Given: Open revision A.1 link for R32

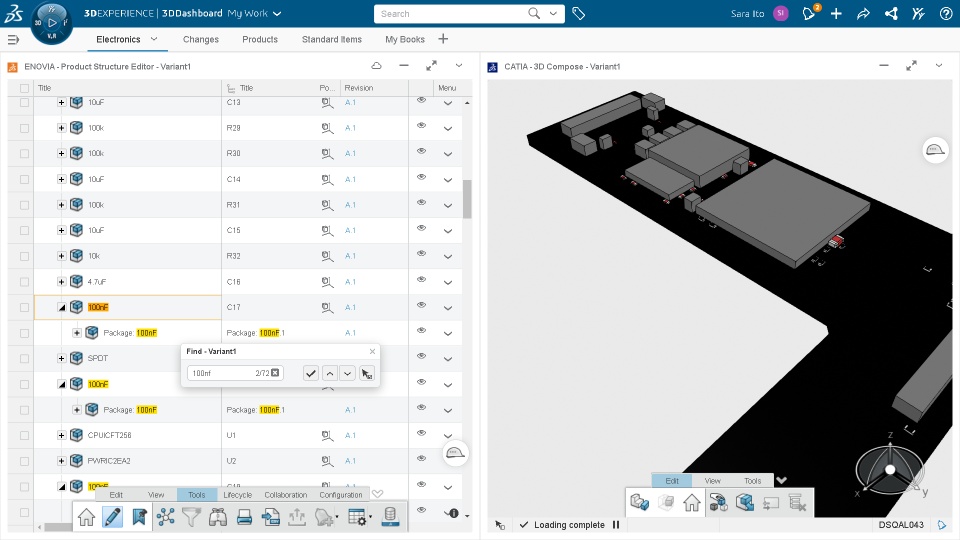Looking at the screenshot, I should pos(350,256).
